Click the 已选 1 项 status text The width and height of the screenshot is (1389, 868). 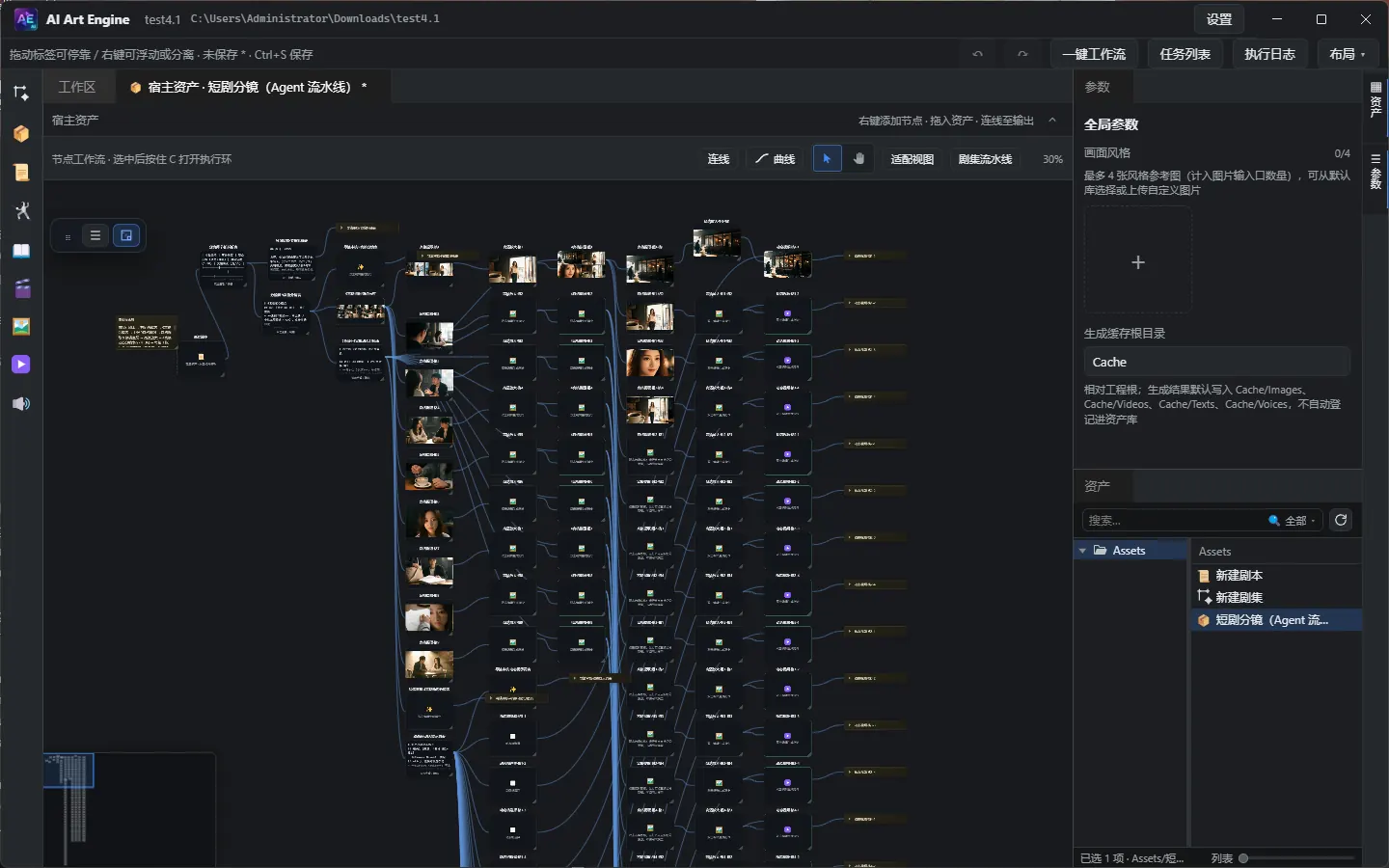[1131, 858]
